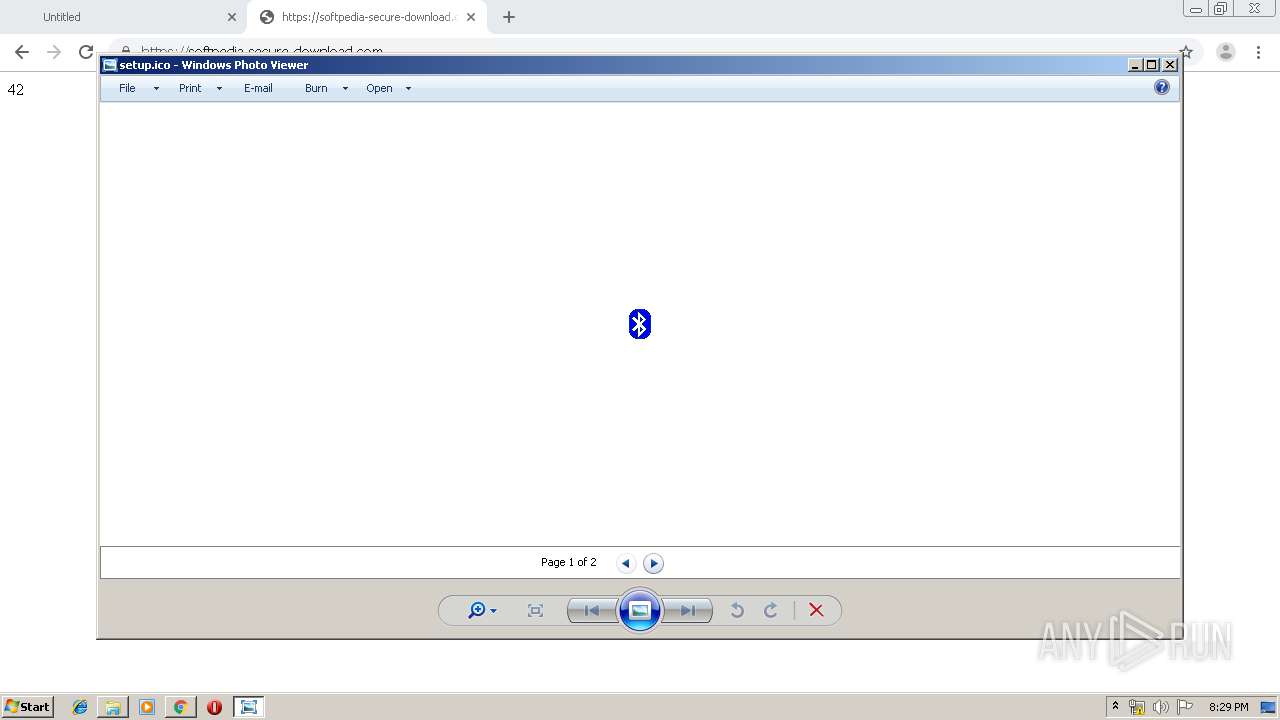The image size is (1280, 720).
Task: Click the number 42 on page
Action: tap(15, 90)
